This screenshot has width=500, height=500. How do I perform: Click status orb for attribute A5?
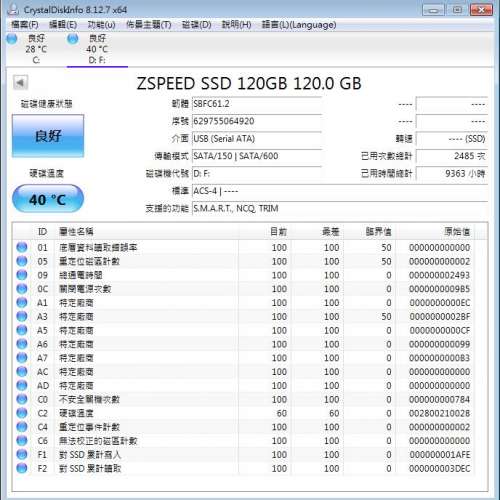[x=22, y=330]
